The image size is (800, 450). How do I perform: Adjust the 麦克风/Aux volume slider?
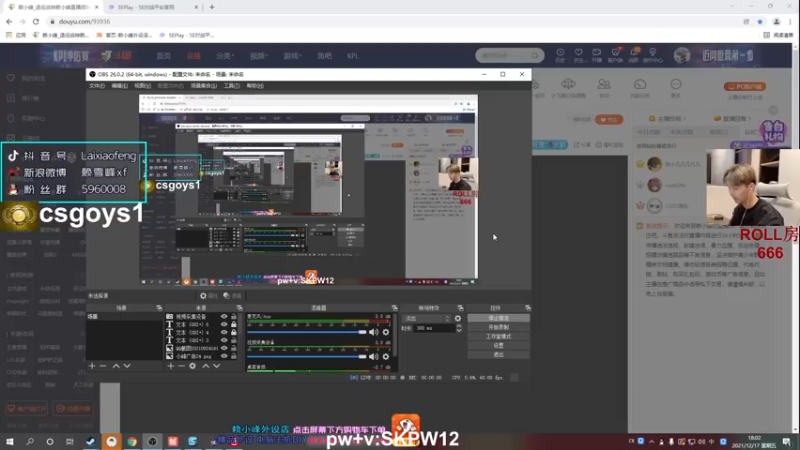(x=307, y=332)
